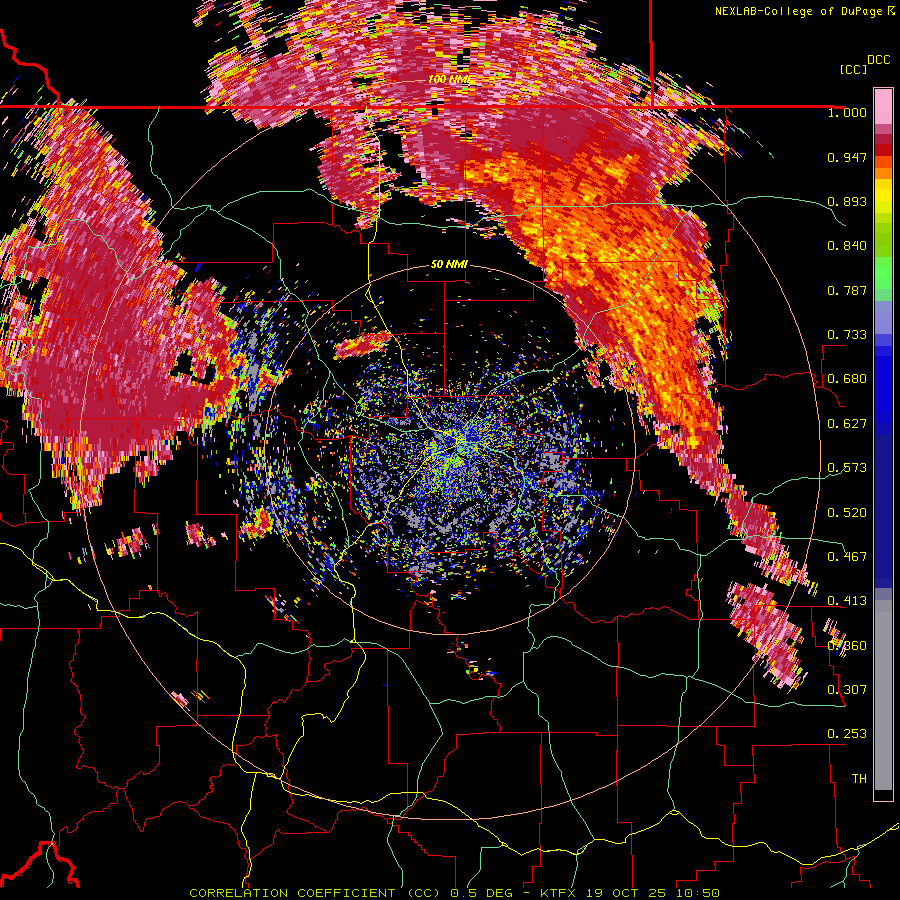Click the 0.520 color scale value
This screenshot has width=900, height=900.
[x=847, y=513]
